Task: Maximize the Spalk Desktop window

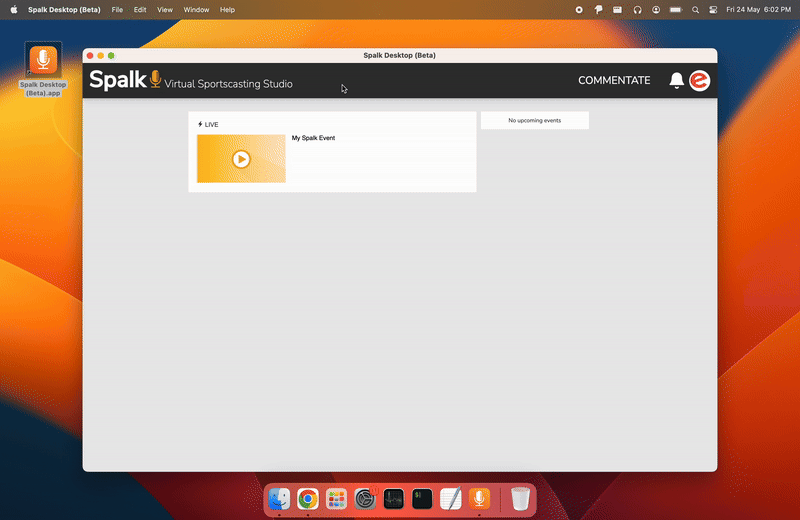Action: pyautogui.click(x=111, y=56)
